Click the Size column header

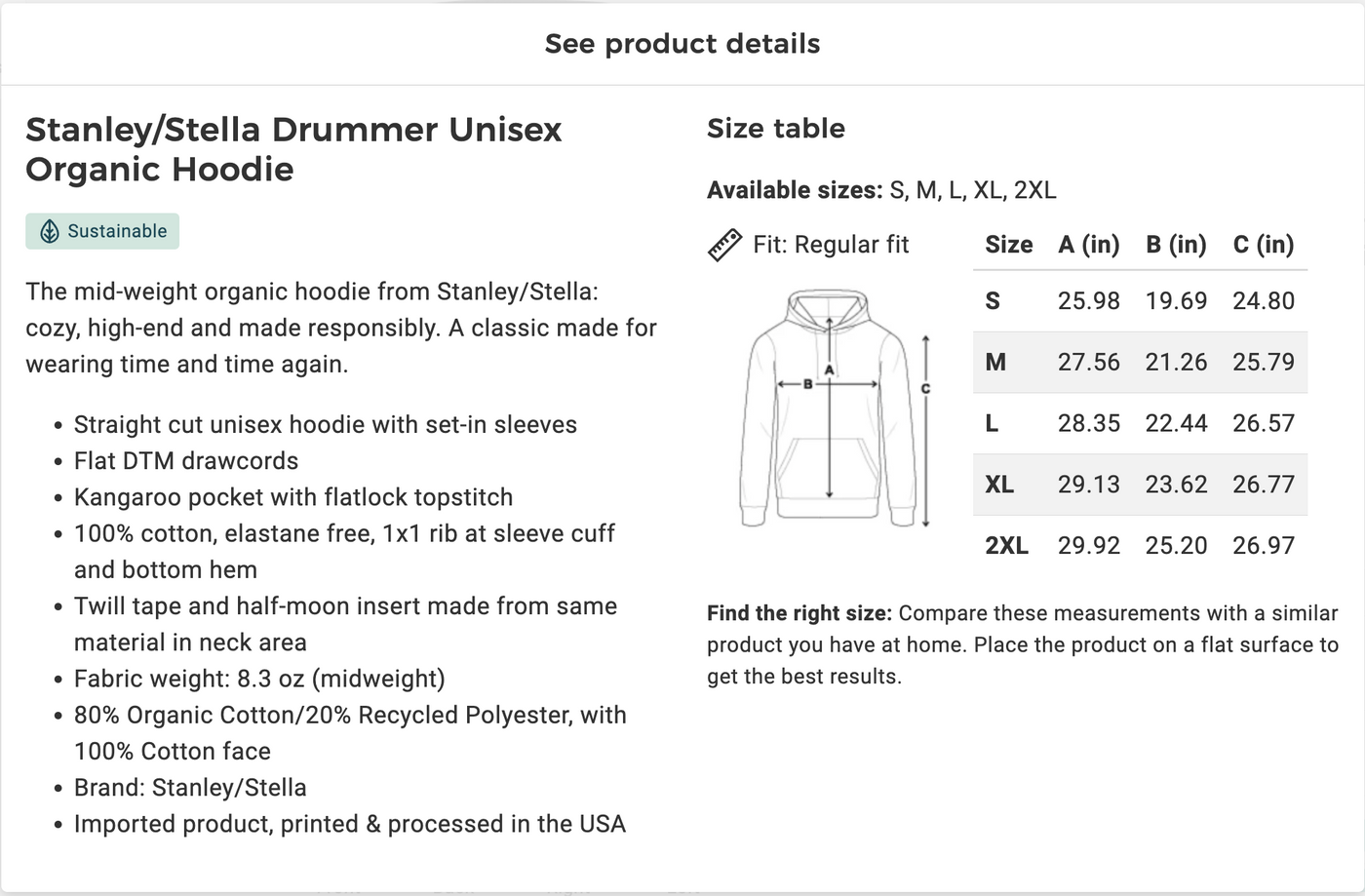pyautogui.click(x=1008, y=245)
